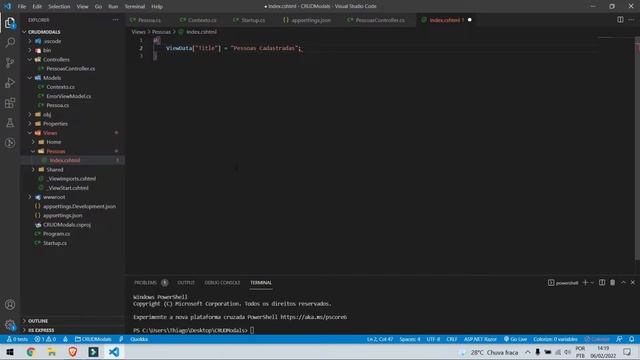
Task: Open Visual Studio Code taskbar icon
Action: click(x=114, y=352)
